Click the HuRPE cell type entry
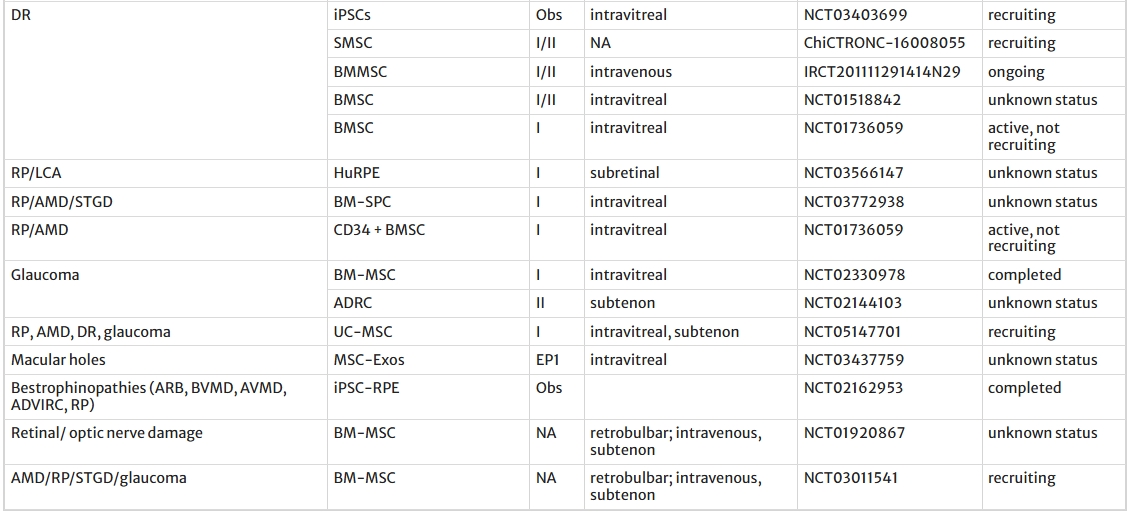The image size is (1130, 512). pyautogui.click(x=356, y=173)
